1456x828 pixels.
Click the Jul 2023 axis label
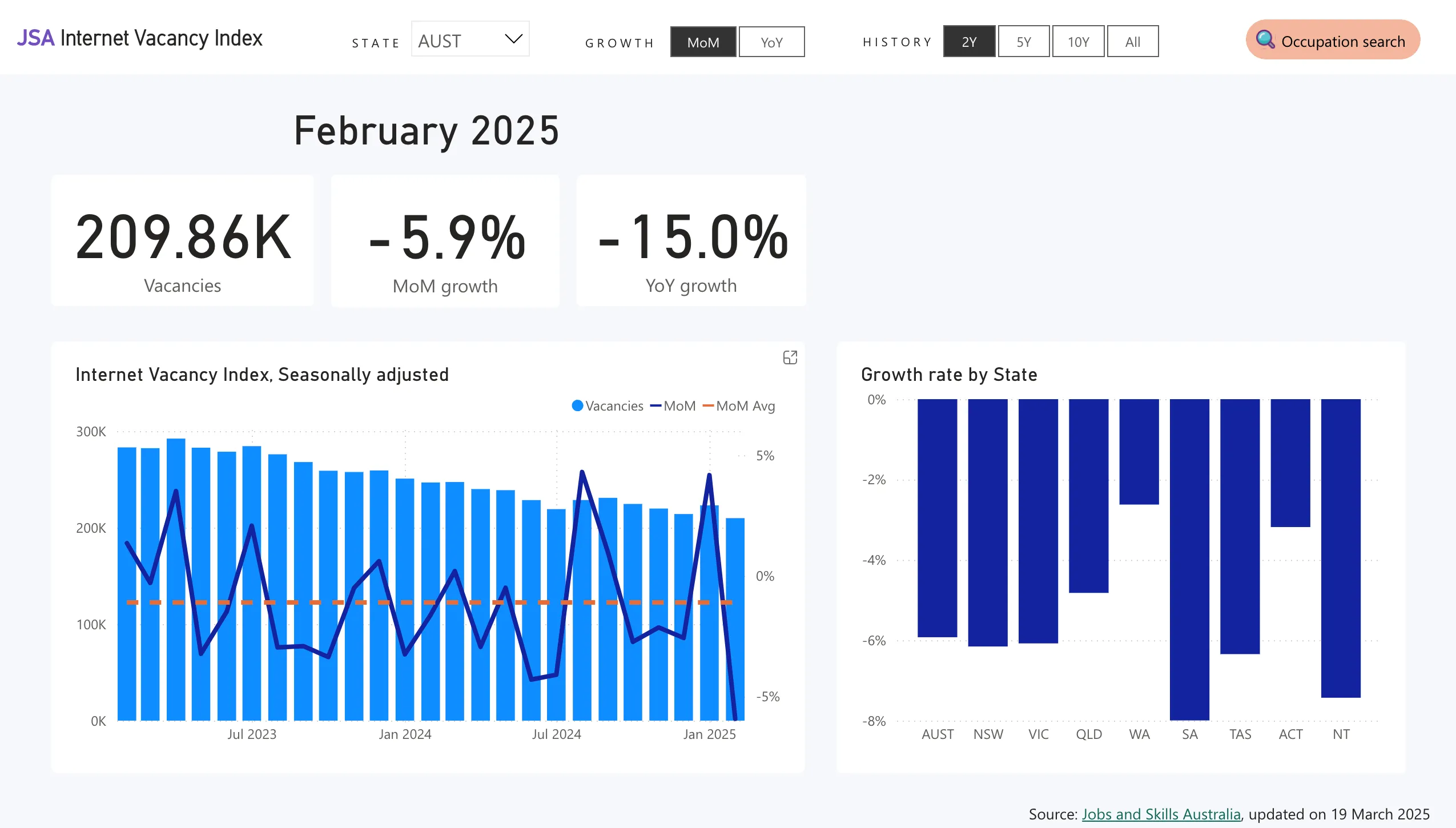click(x=252, y=734)
